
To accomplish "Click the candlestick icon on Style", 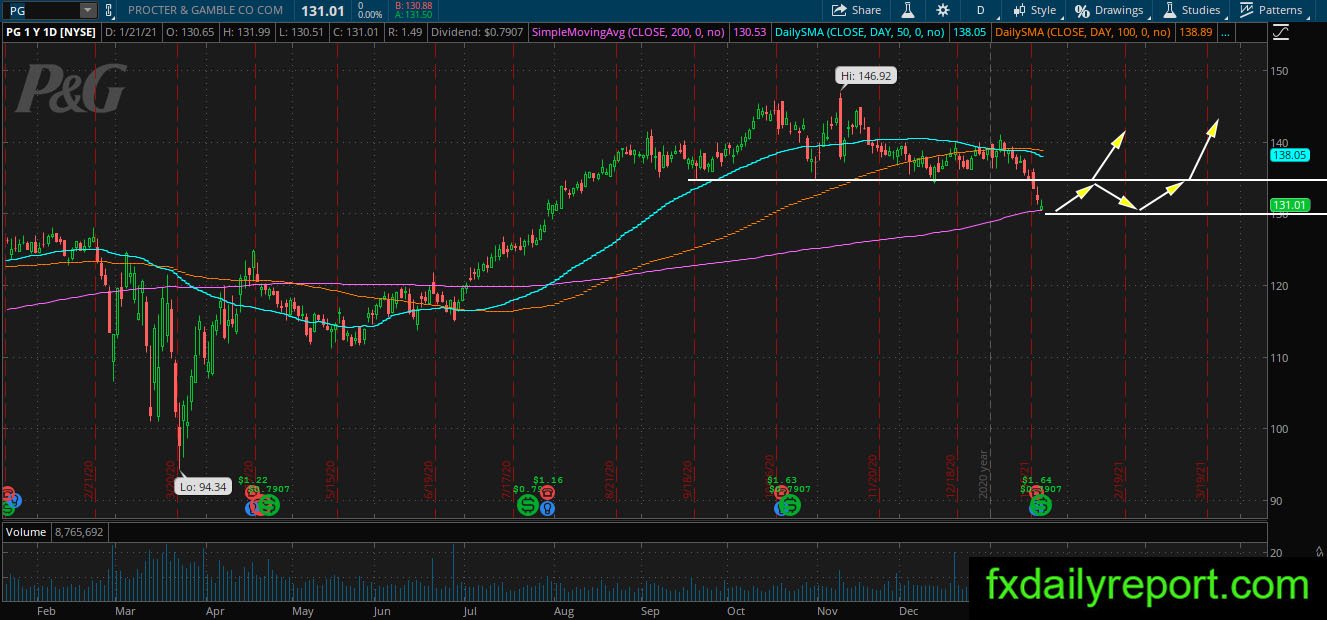I will pyautogui.click(x=1019, y=10).
